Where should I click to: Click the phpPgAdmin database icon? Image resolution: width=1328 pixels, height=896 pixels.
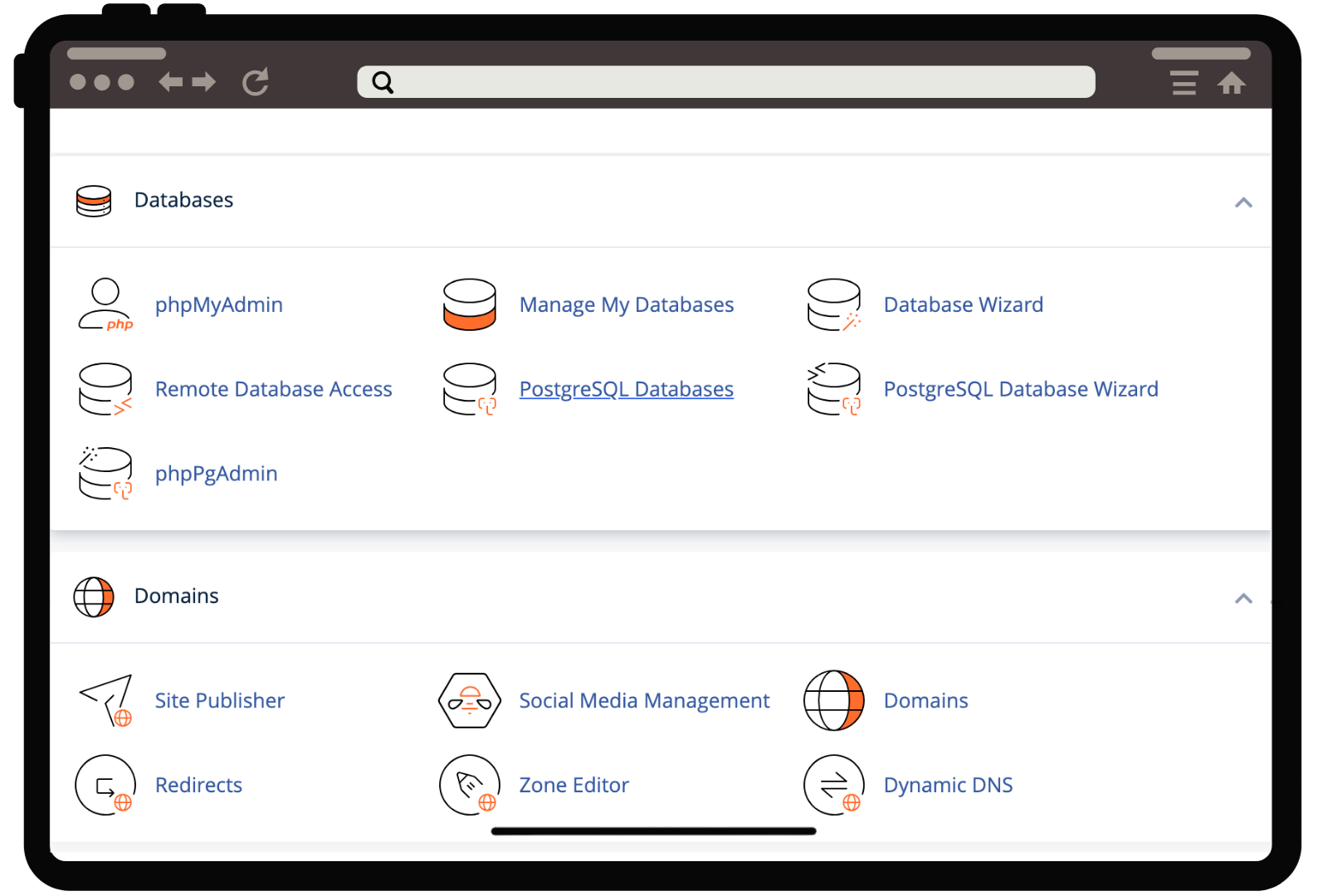pos(105,474)
